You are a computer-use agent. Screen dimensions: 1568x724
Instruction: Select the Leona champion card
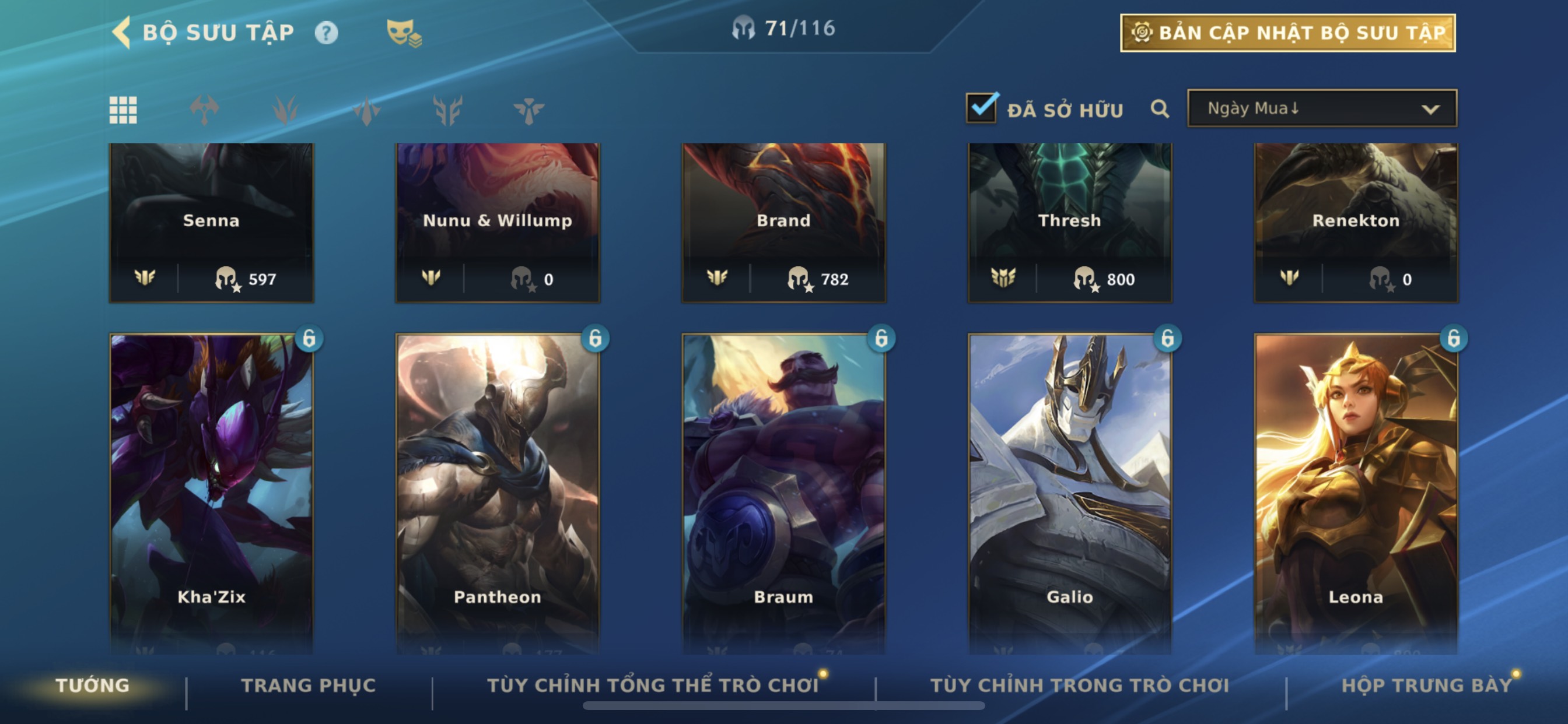[x=1356, y=493]
